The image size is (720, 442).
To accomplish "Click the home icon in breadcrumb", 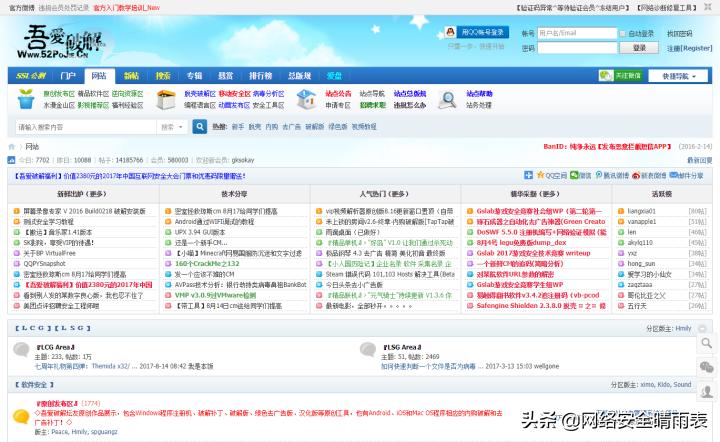I will [x=11, y=147].
